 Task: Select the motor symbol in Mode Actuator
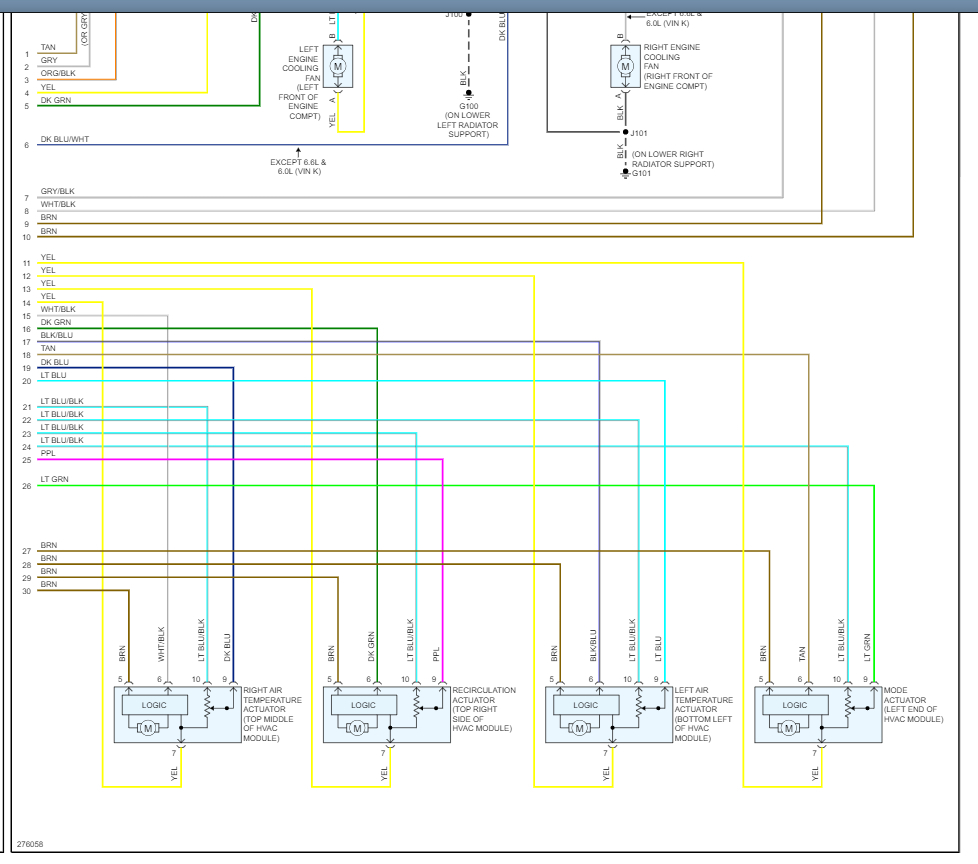pos(788,728)
